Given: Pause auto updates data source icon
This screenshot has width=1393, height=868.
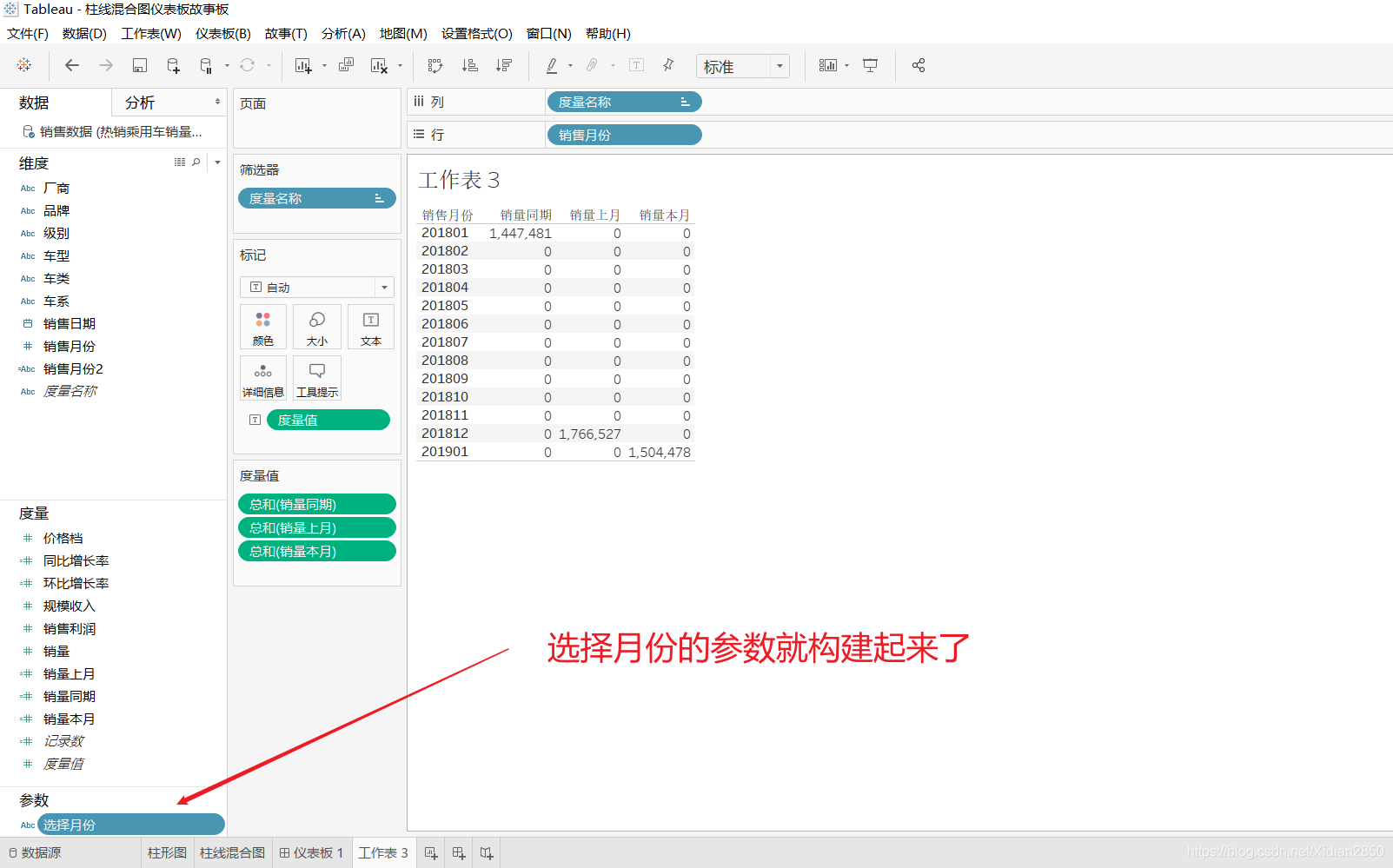Looking at the screenshot, I should 206,65.
